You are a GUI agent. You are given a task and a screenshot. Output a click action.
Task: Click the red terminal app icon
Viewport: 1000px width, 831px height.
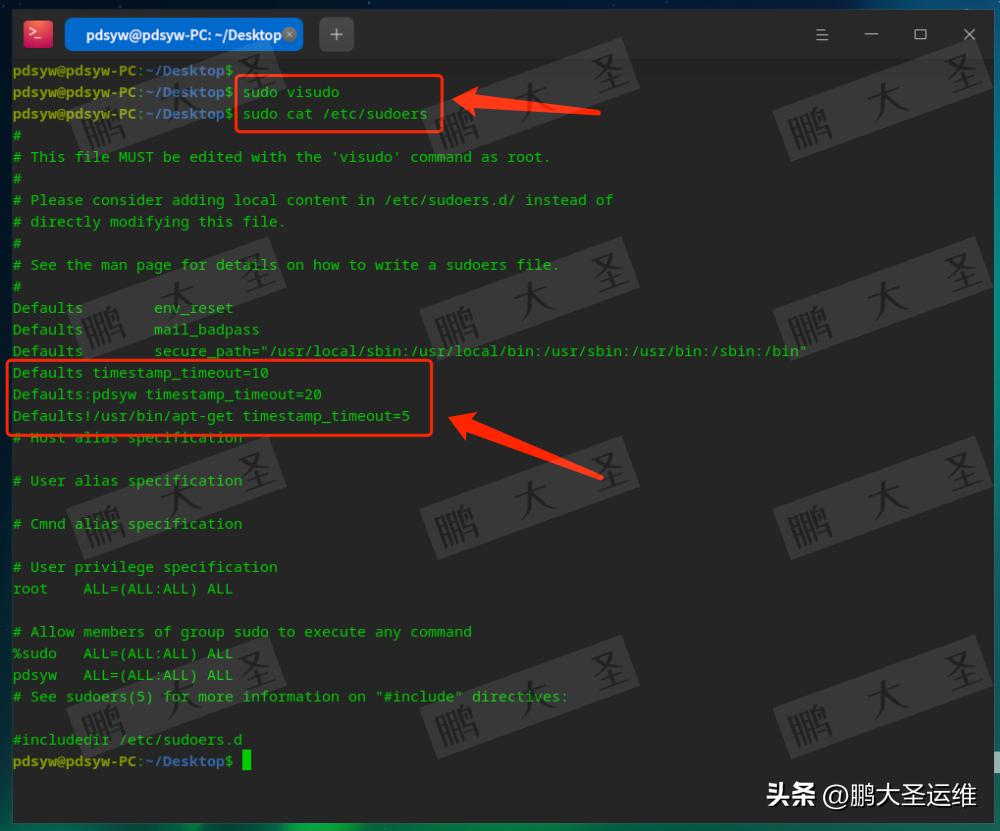(x=38, y=34)
